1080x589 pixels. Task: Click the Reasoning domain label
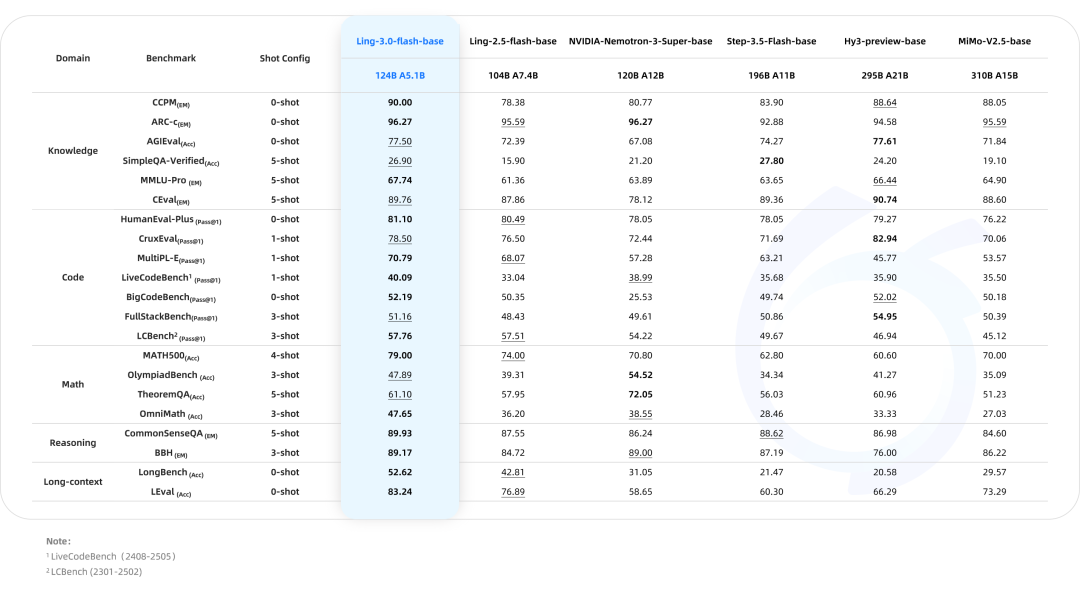click(x=73, y=443)
